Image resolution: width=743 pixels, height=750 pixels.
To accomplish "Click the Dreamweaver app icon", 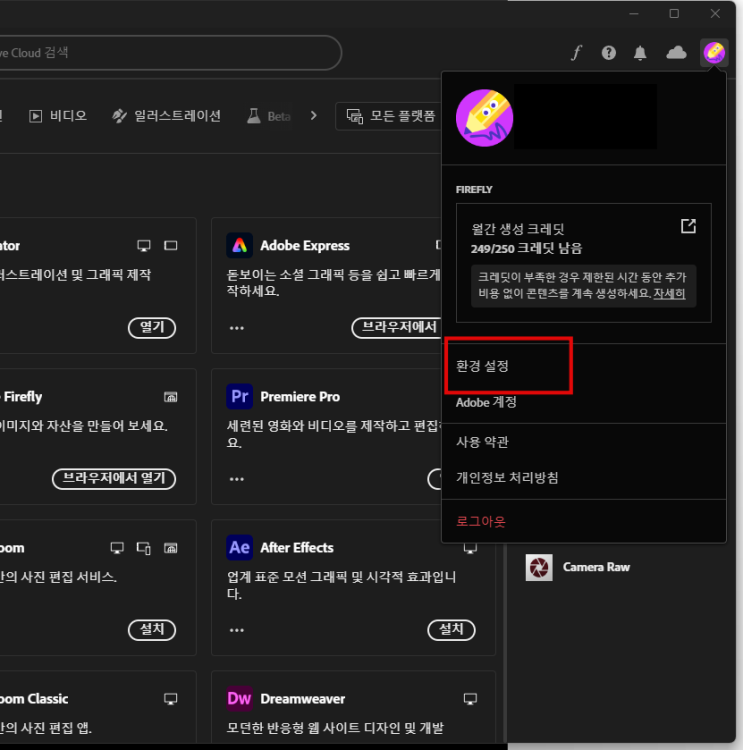I will point(239,699).
